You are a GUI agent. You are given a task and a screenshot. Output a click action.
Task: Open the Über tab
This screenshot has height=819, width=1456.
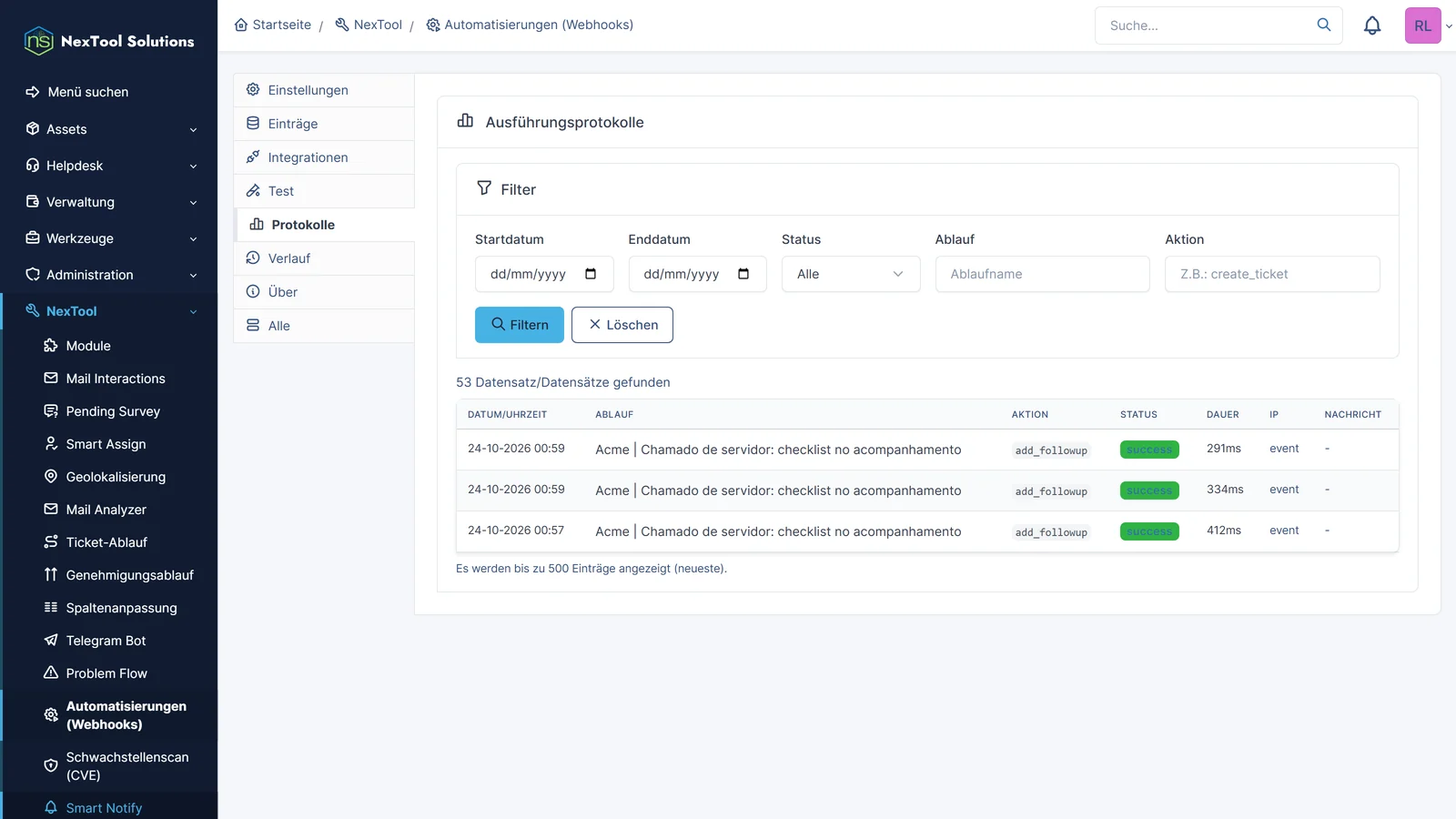(324, 292)
